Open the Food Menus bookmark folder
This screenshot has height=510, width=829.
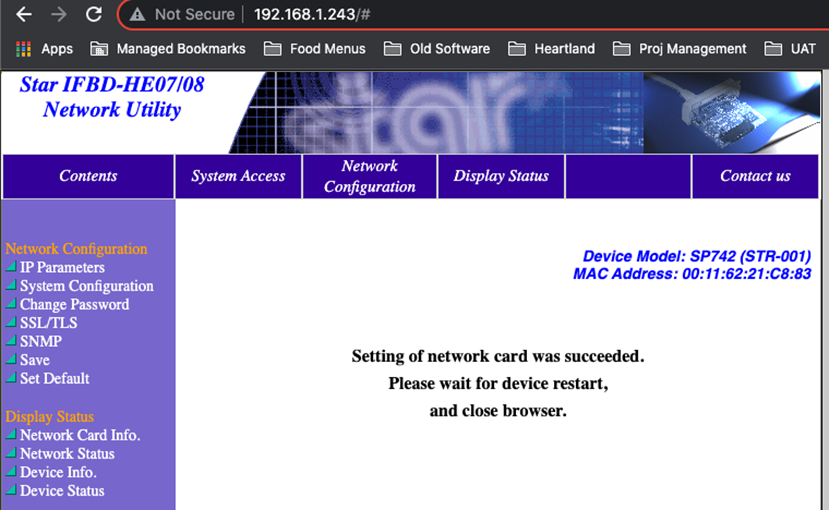click(315, 49)
